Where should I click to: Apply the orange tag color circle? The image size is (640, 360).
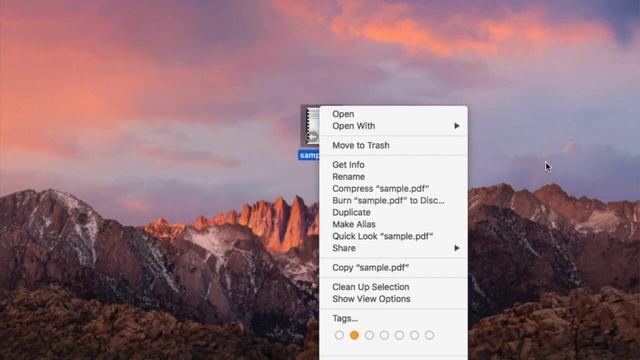click(354, 335)
